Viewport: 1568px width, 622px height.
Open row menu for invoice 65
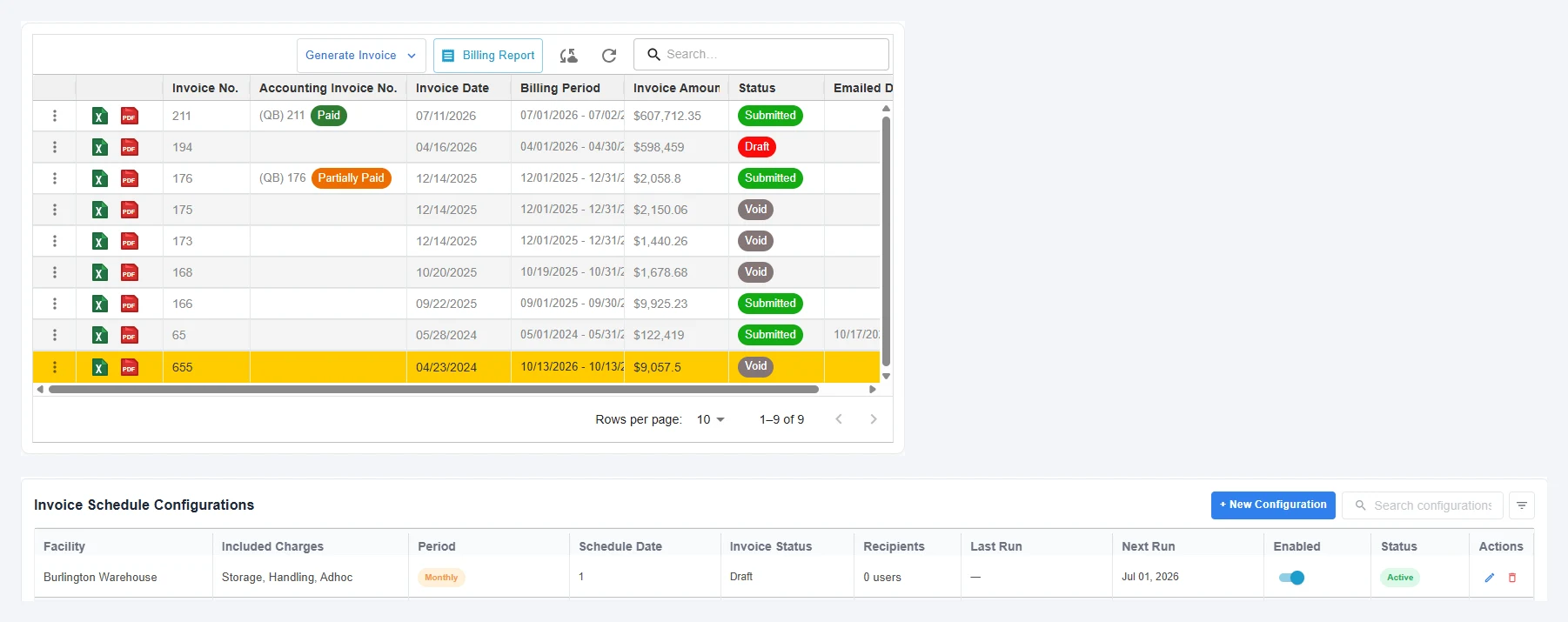click(x=55, y=335)
